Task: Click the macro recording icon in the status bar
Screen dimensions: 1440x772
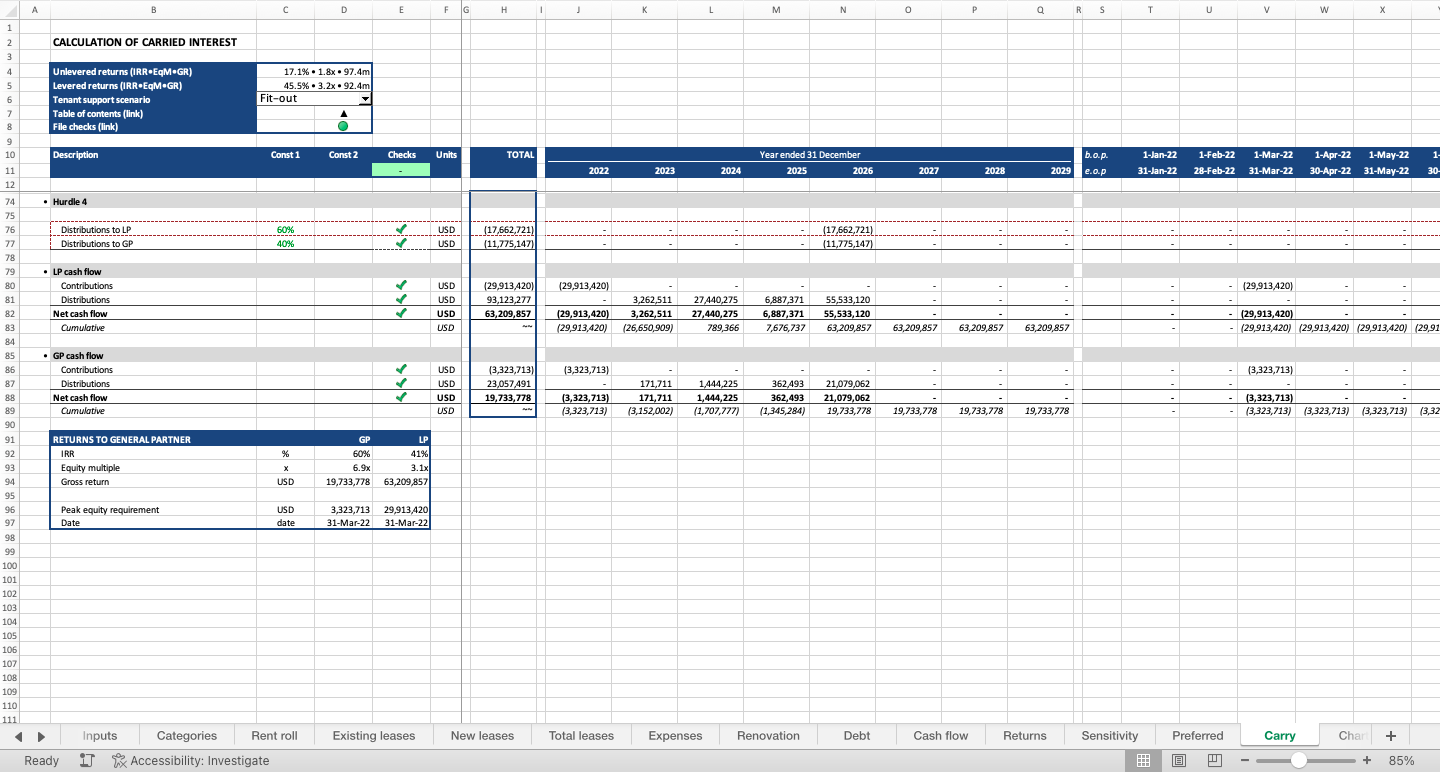Action: click(87, 761)
